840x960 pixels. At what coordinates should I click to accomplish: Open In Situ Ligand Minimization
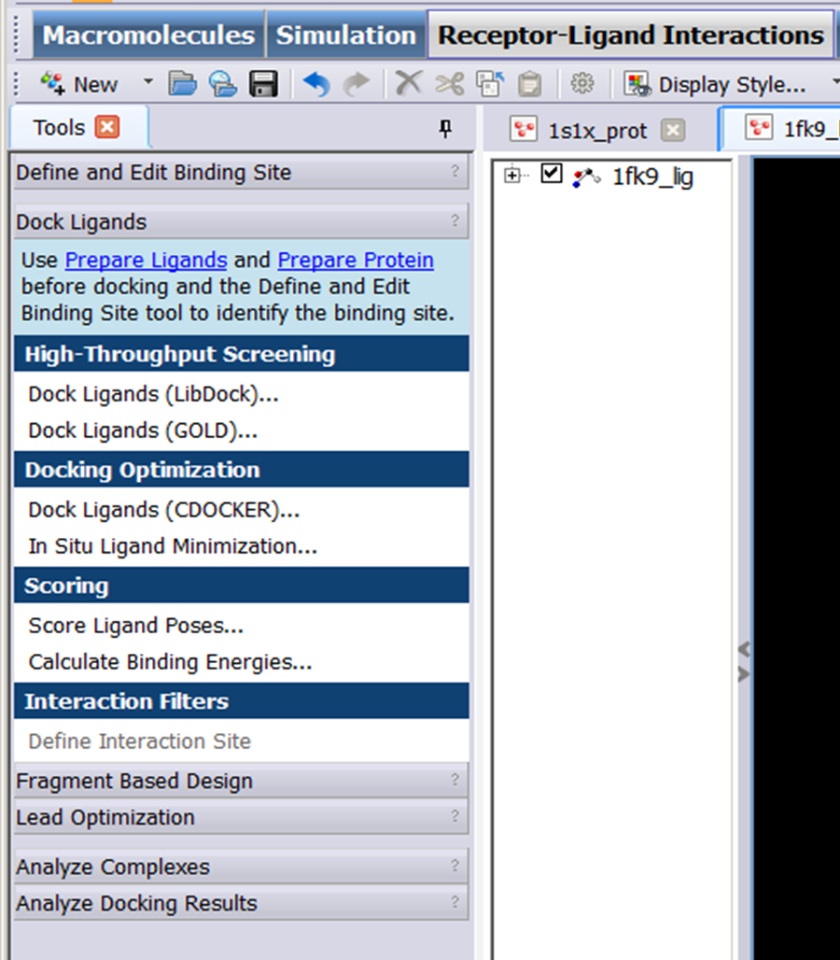tap(173, 546)
